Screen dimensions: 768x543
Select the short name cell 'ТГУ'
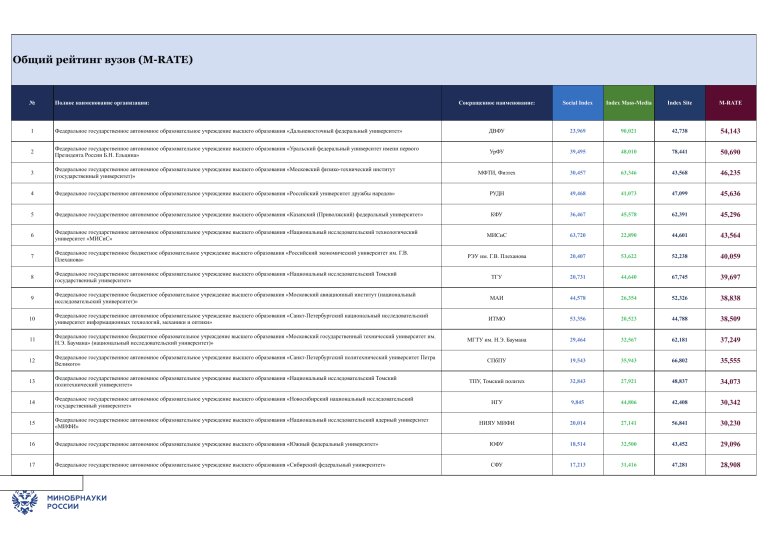click(497, 277)
